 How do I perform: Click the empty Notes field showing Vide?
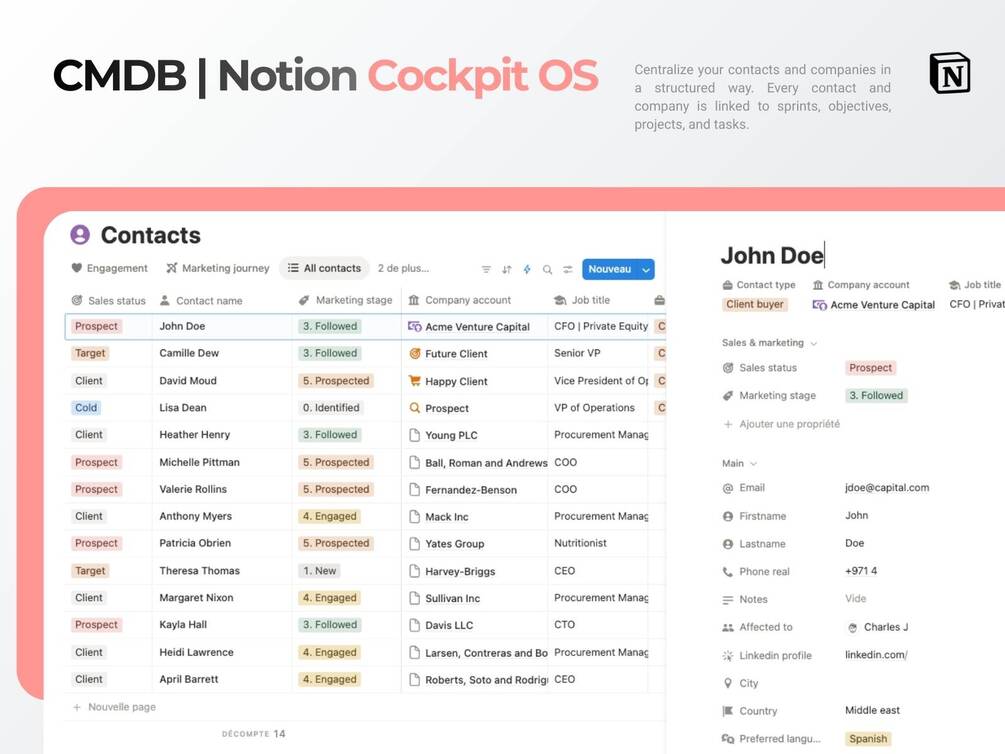click(856, 598)
